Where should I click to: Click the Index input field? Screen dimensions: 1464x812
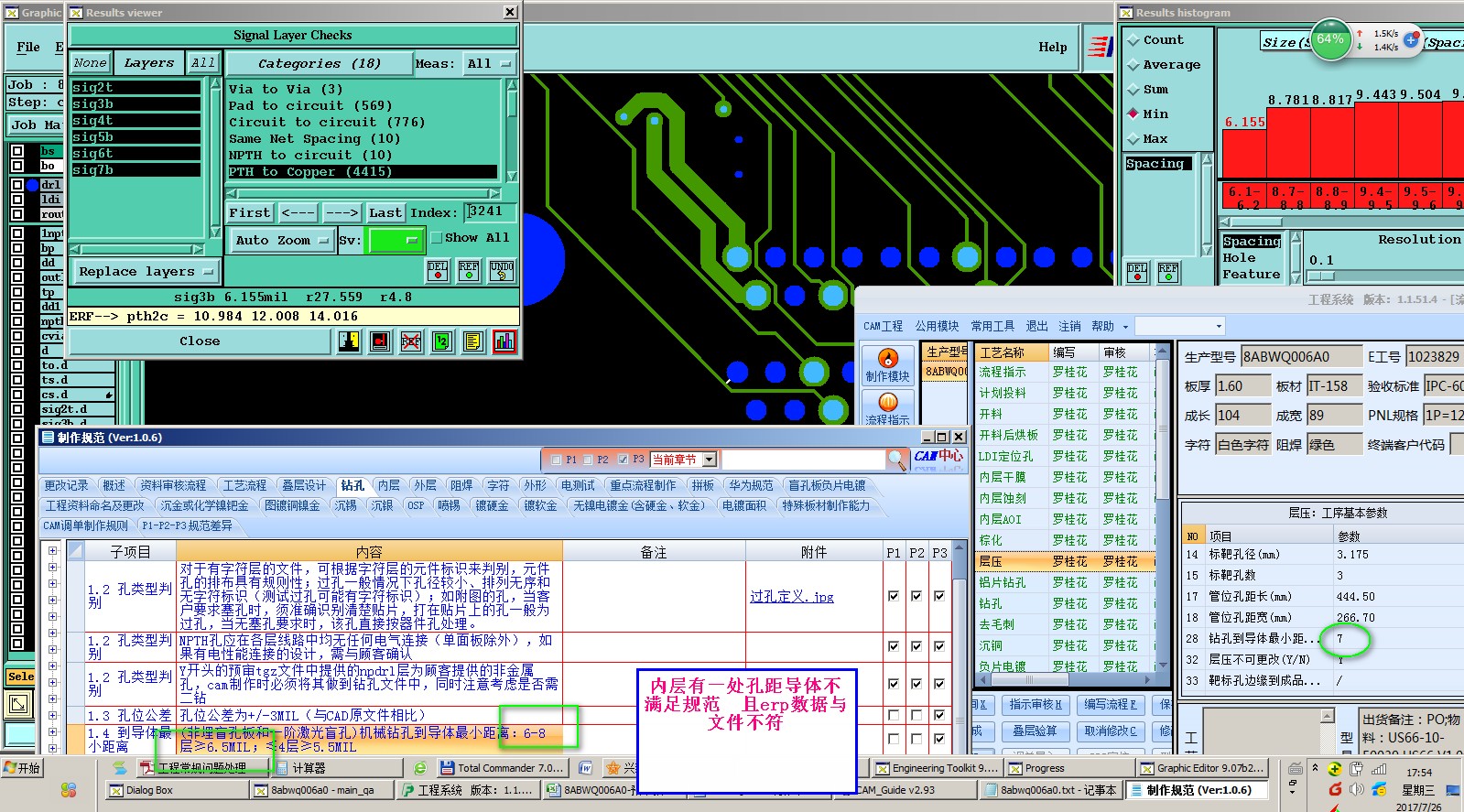coord(490,211)
